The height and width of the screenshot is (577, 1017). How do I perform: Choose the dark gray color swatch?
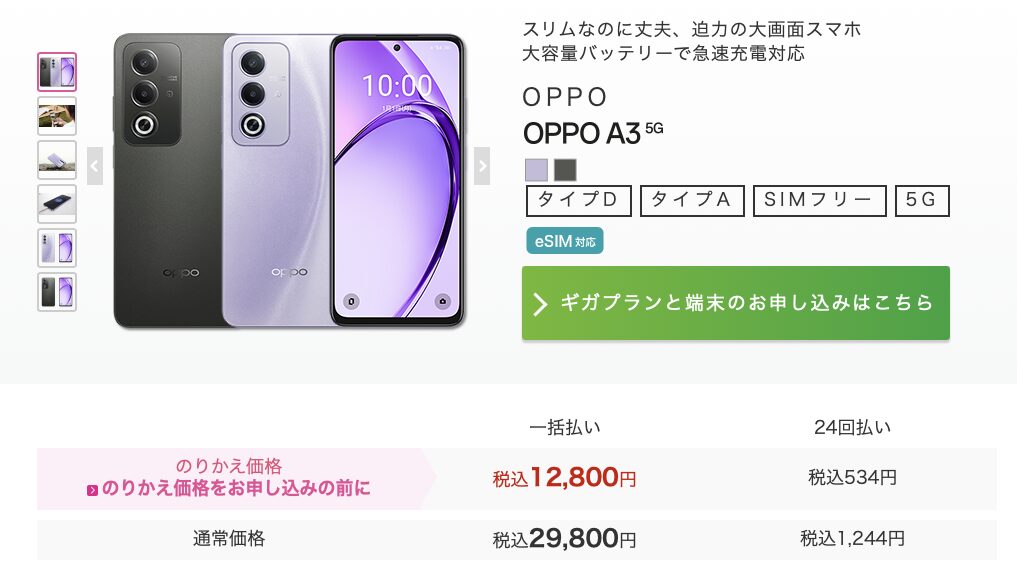pyautogui.click(x=565, y=170)
